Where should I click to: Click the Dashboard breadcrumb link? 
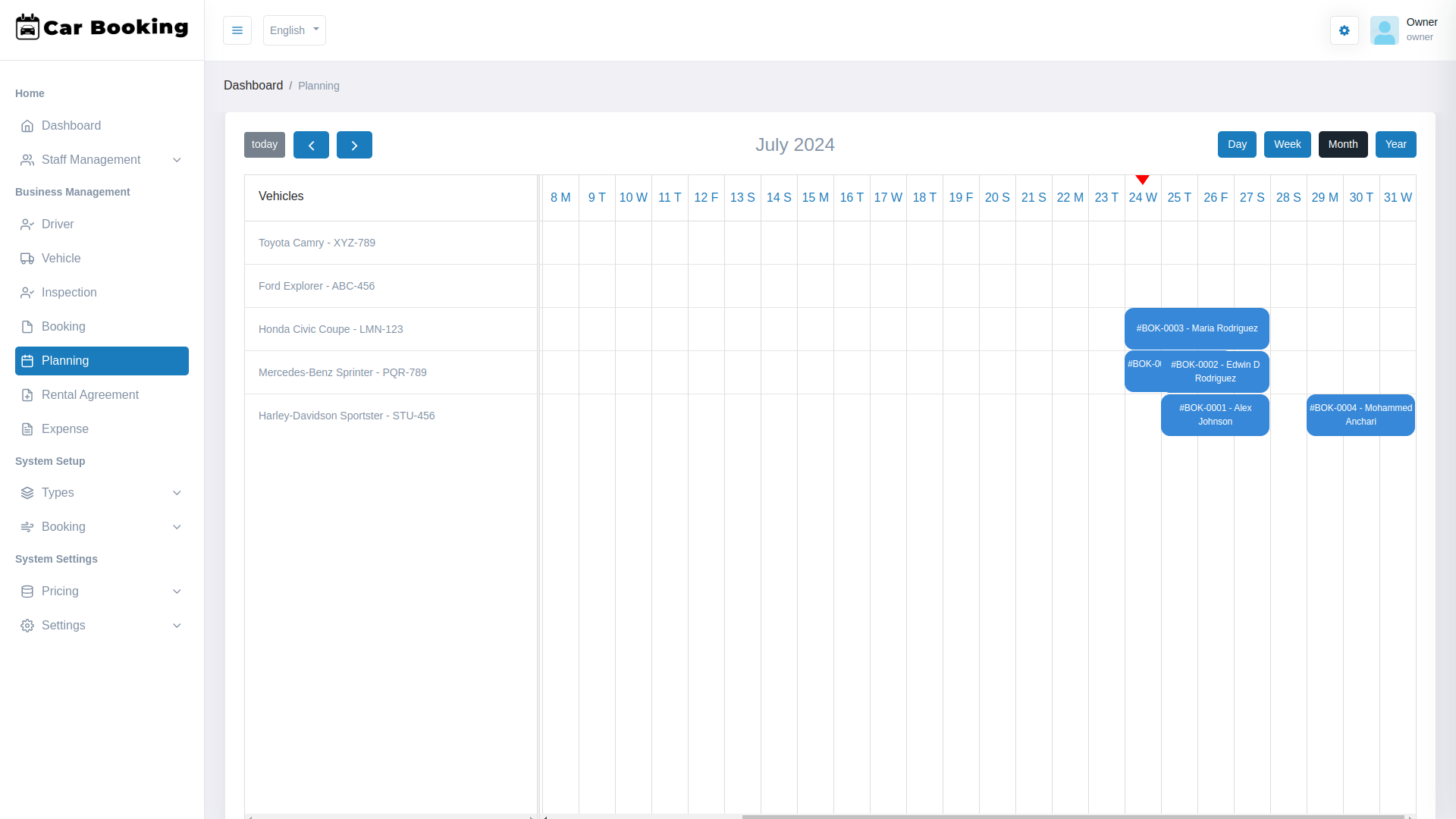point(253,86)
